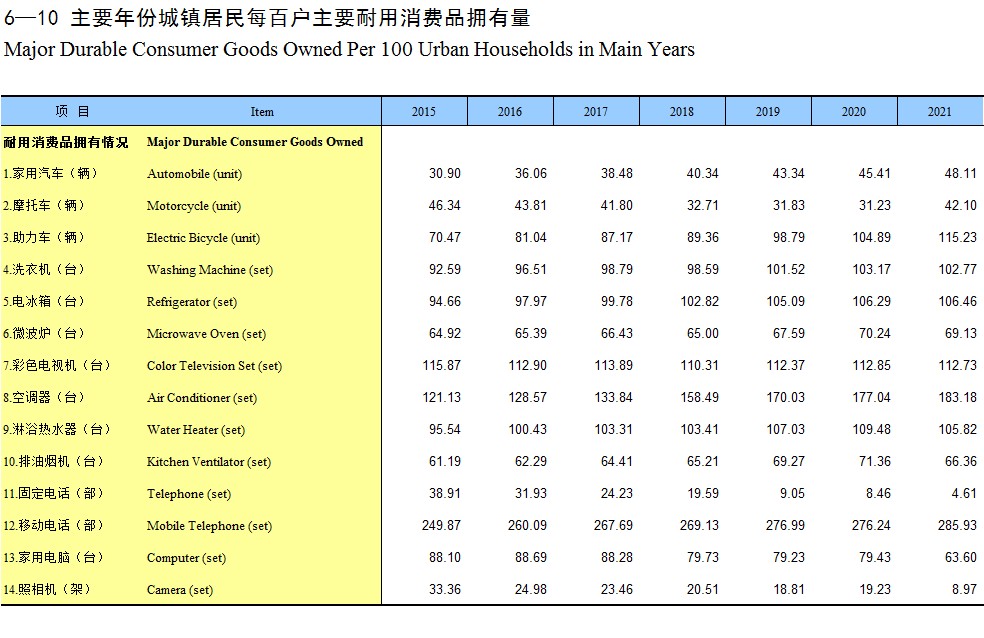Select the "Item" header cell
Viewport: 984px width, 638px height.
(x=262, y=112)
